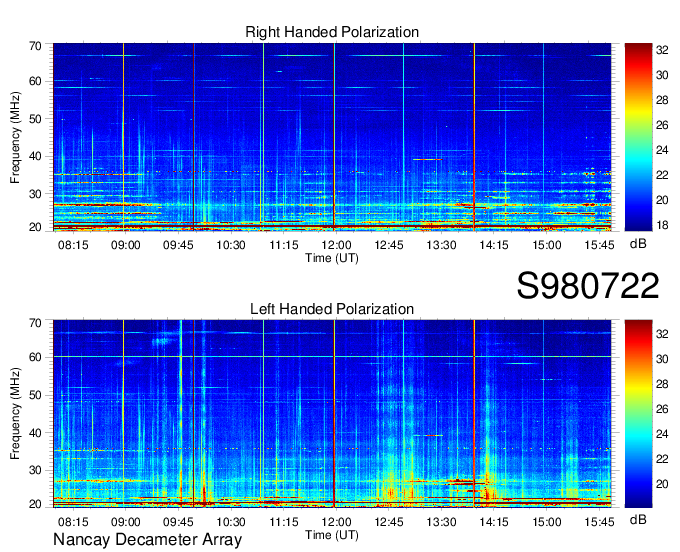Click the 11:15 tick on Left Handed time axis

[284, 522]
